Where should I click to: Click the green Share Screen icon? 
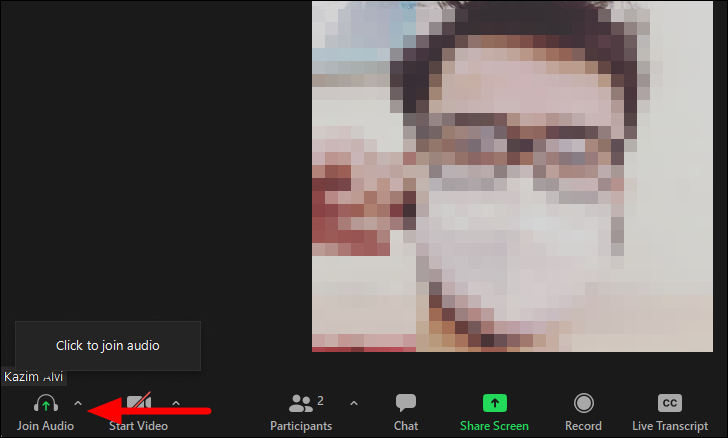[494, 403]
